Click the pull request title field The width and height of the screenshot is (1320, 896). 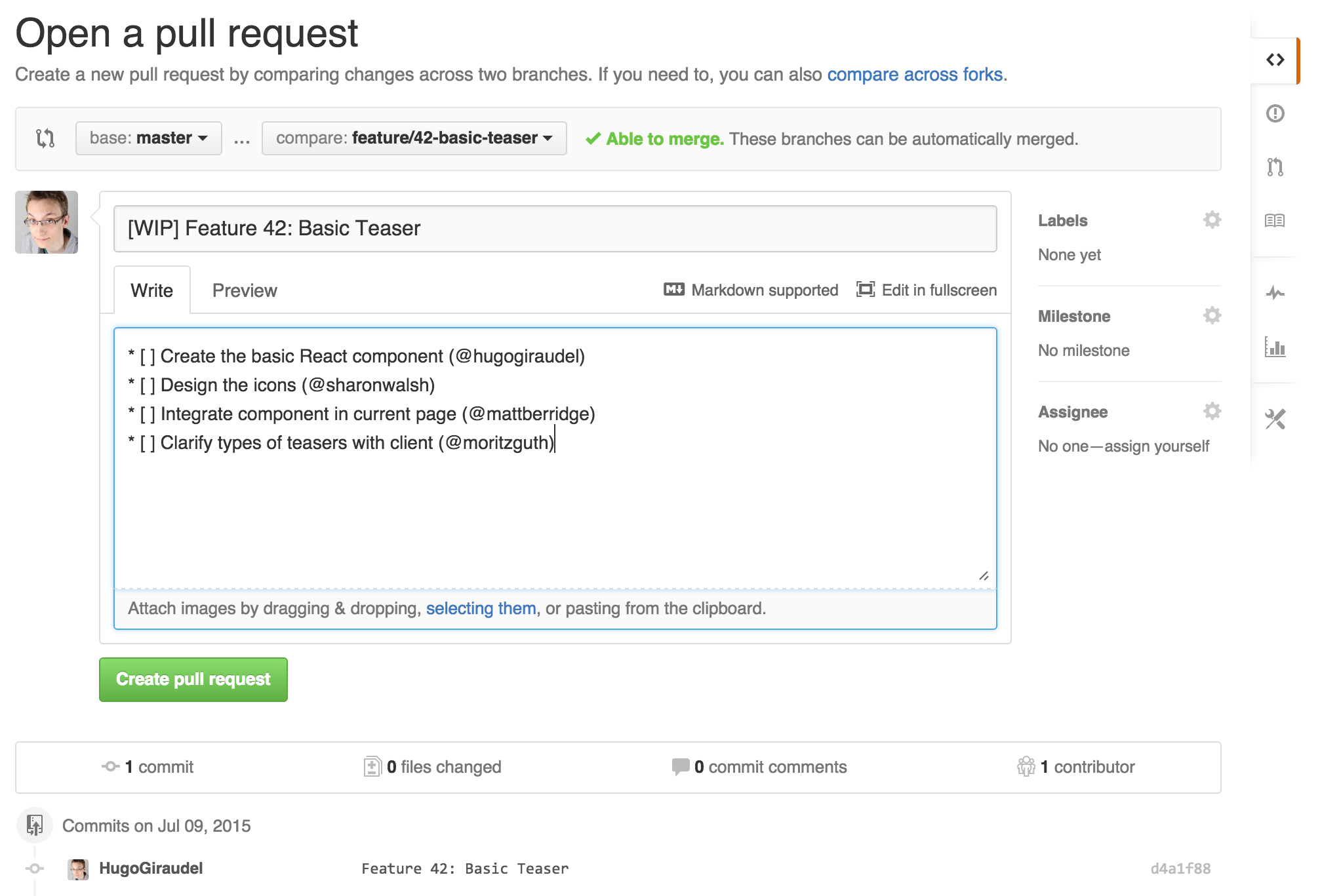point(555,229)
